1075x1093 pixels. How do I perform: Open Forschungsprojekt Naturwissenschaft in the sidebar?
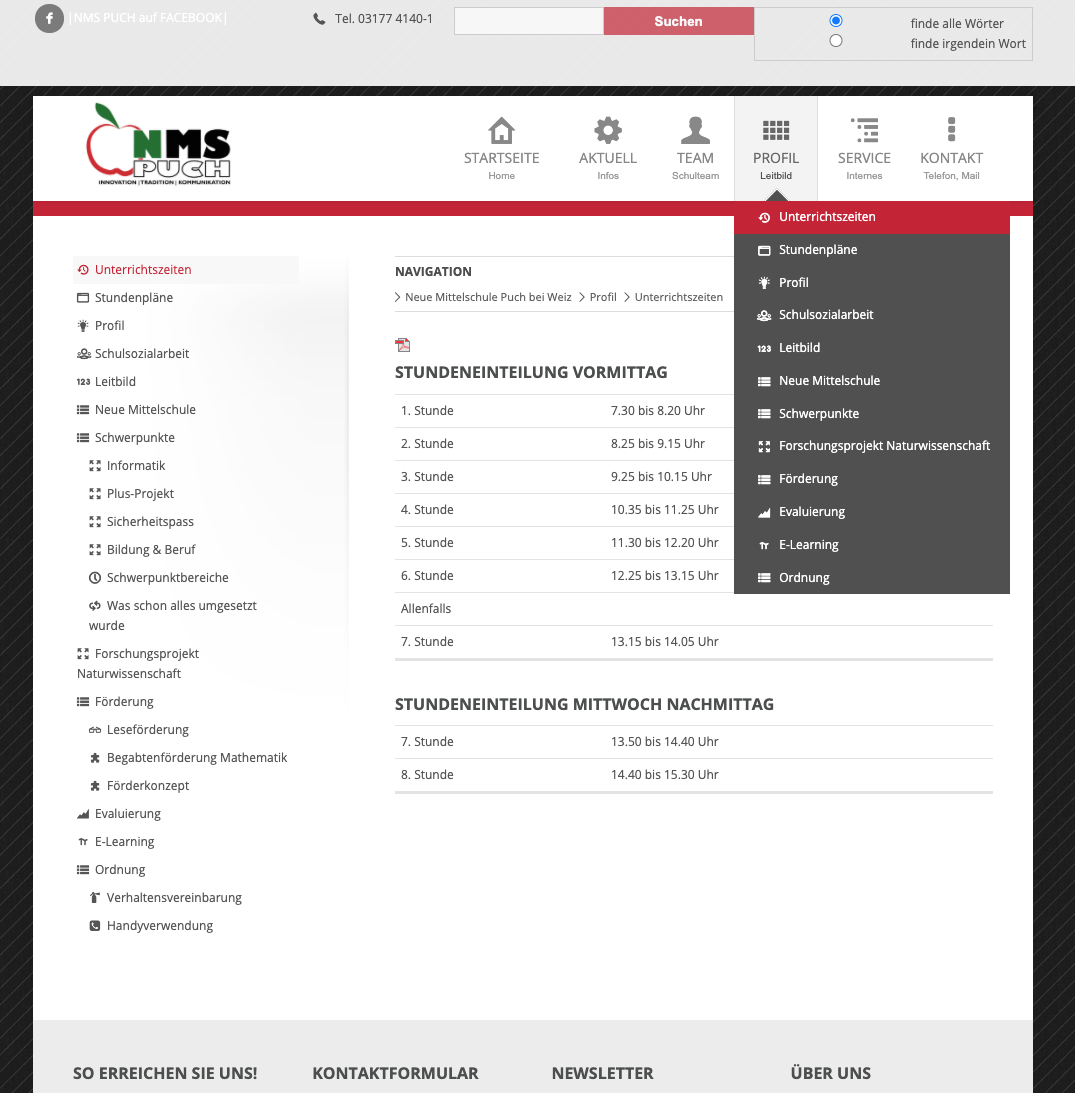pos(138,664)
